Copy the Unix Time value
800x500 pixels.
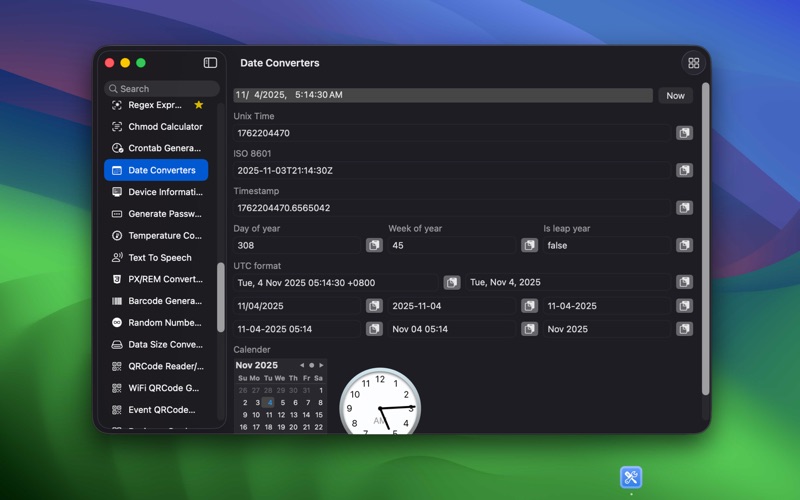click(684, 133)
